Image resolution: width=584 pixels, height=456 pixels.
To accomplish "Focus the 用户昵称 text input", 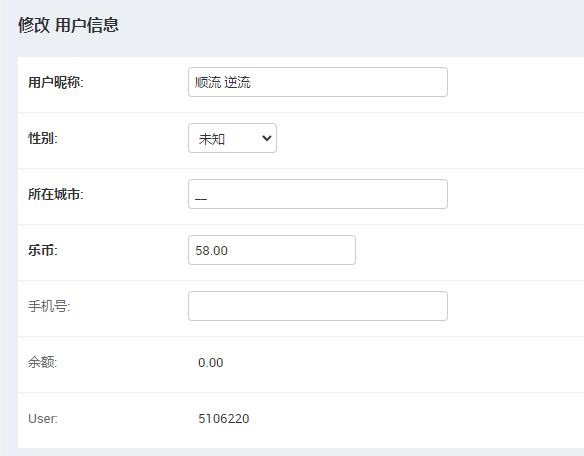I will (x=318, y=82).
